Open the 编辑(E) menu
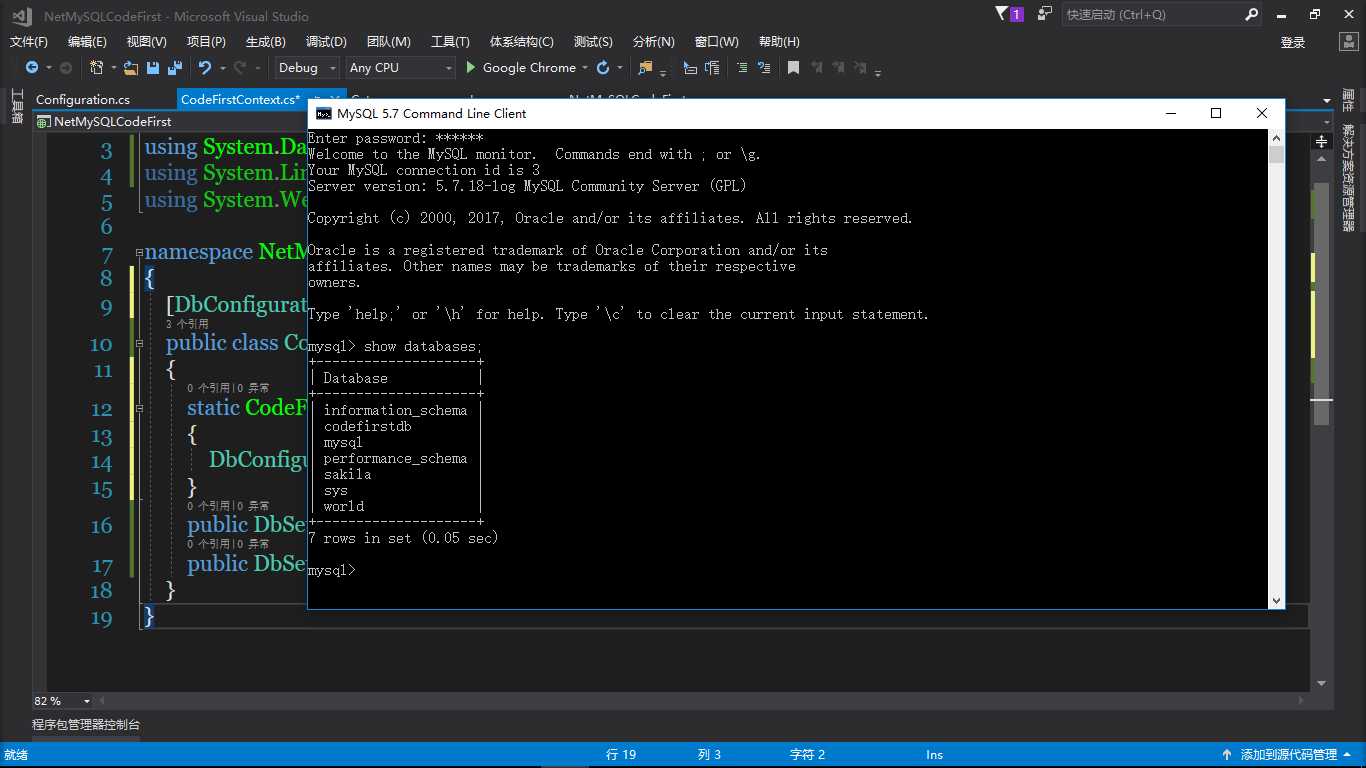Screen dimensions: 1366x768 tap(87, 41)
